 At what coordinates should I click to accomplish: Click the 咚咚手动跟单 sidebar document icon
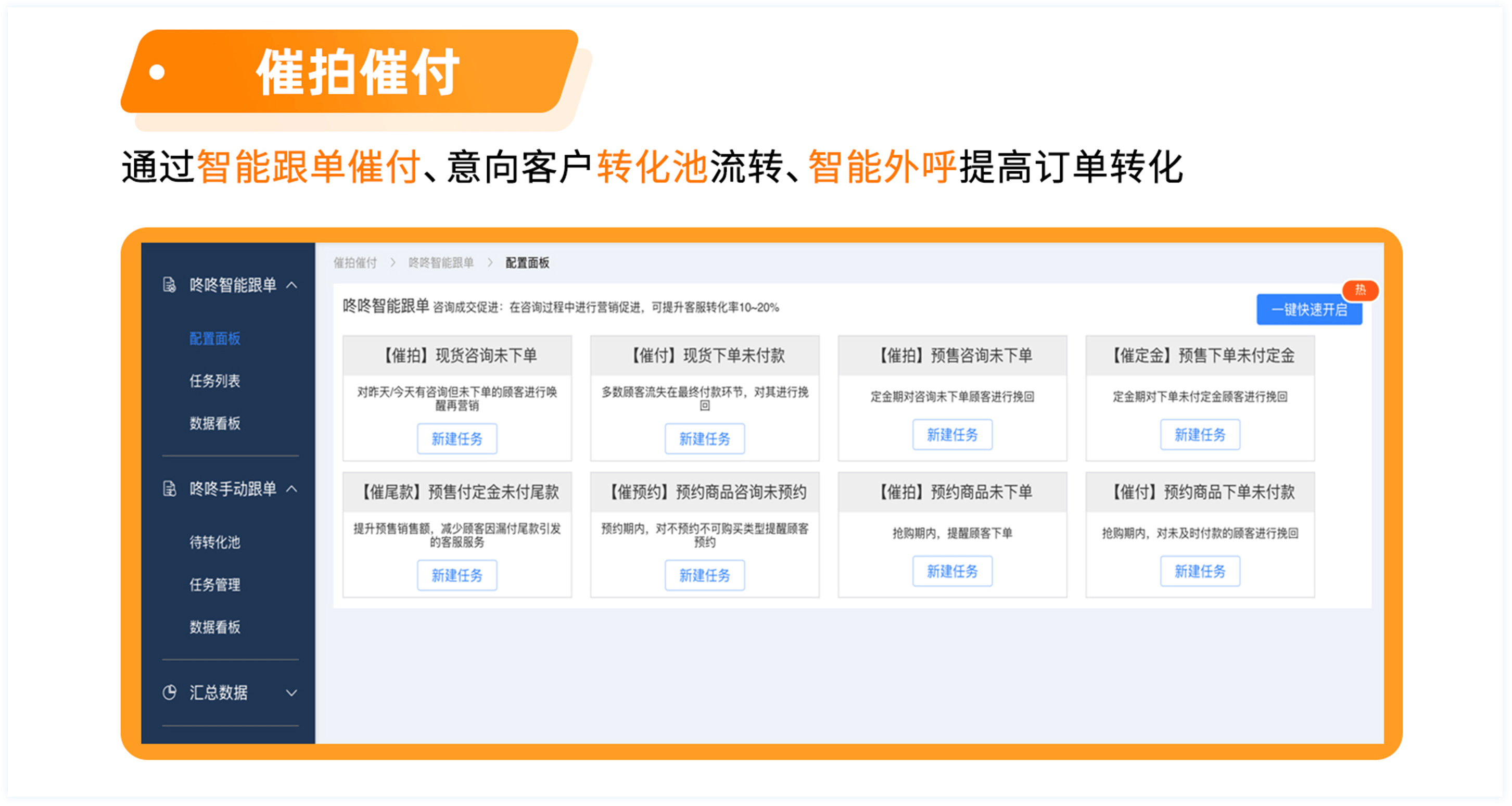pos(169,489)
